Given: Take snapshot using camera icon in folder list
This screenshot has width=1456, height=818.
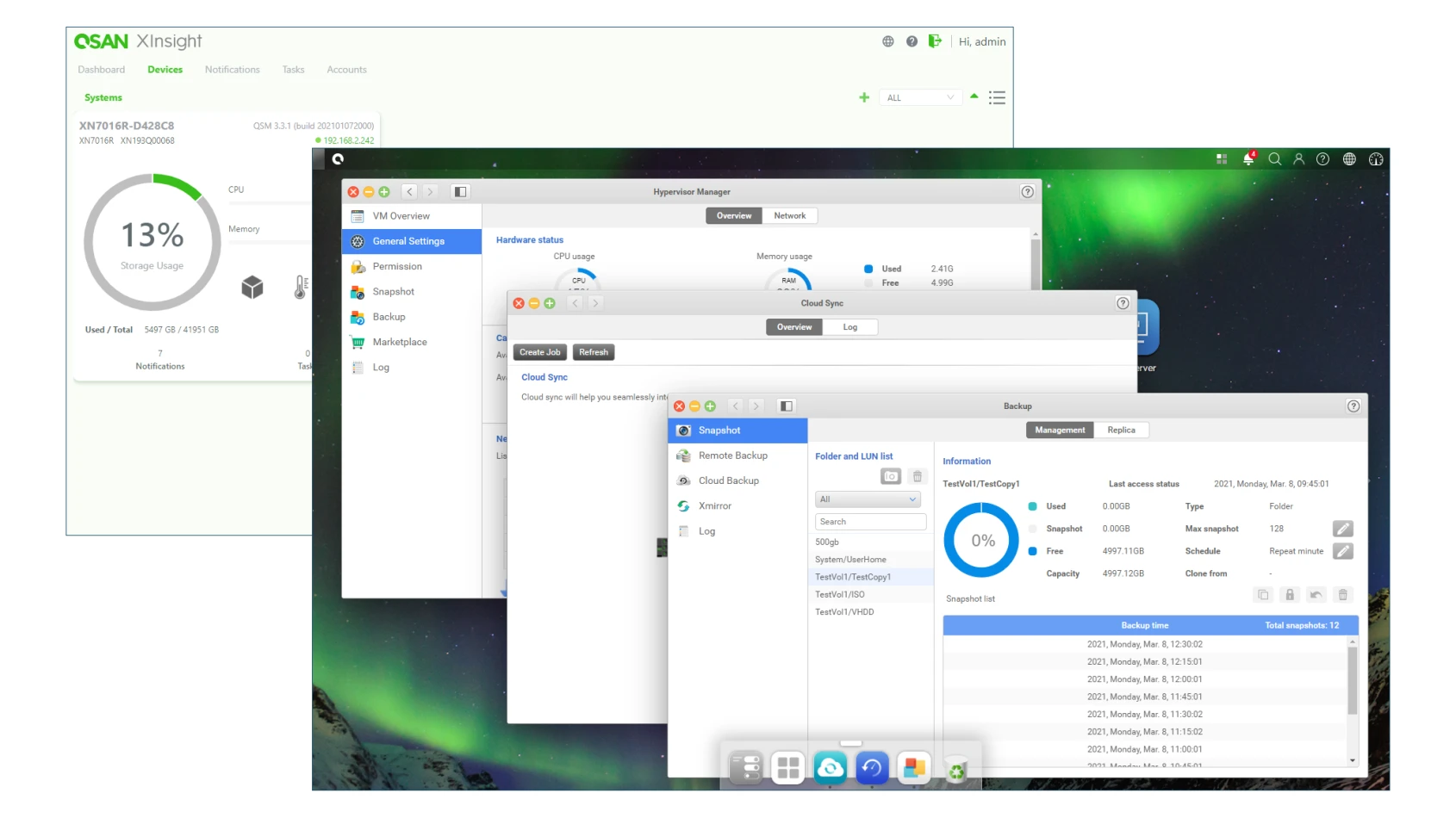Looking at the screenshot, I should pyautogui.click(x=891, y=476).
